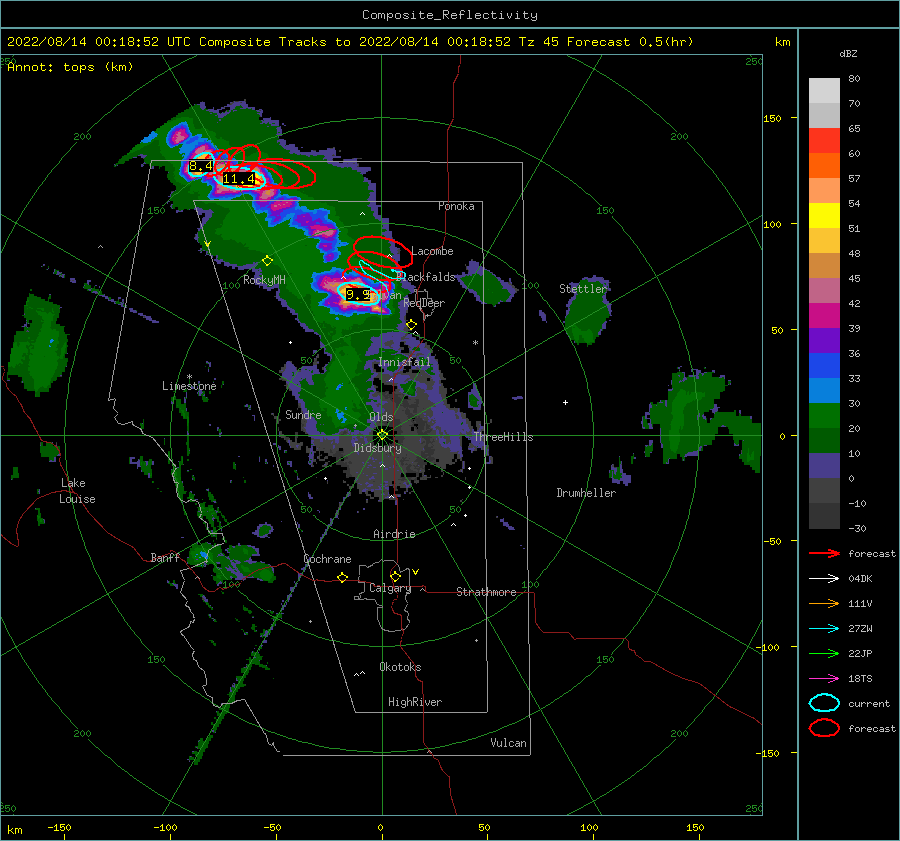Click the Ponoka city label

pos(456,206)
